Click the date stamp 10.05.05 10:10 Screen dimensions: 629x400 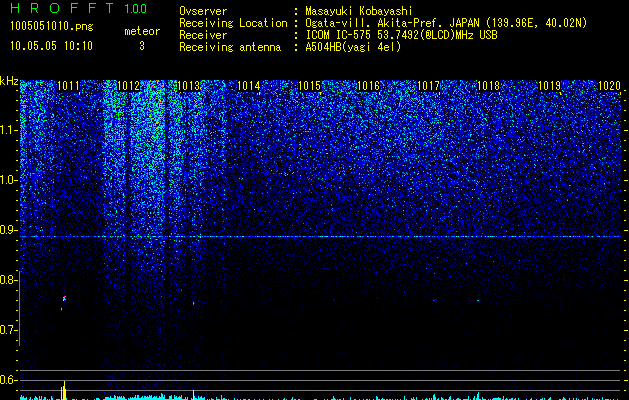[x=51, y=46]
